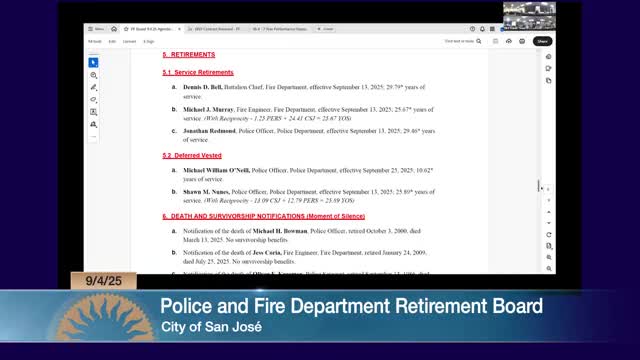This screenshot has height=360, width=640.
Task: Click the vertical scrollbar thumb
Action: (x=538, y=185)
